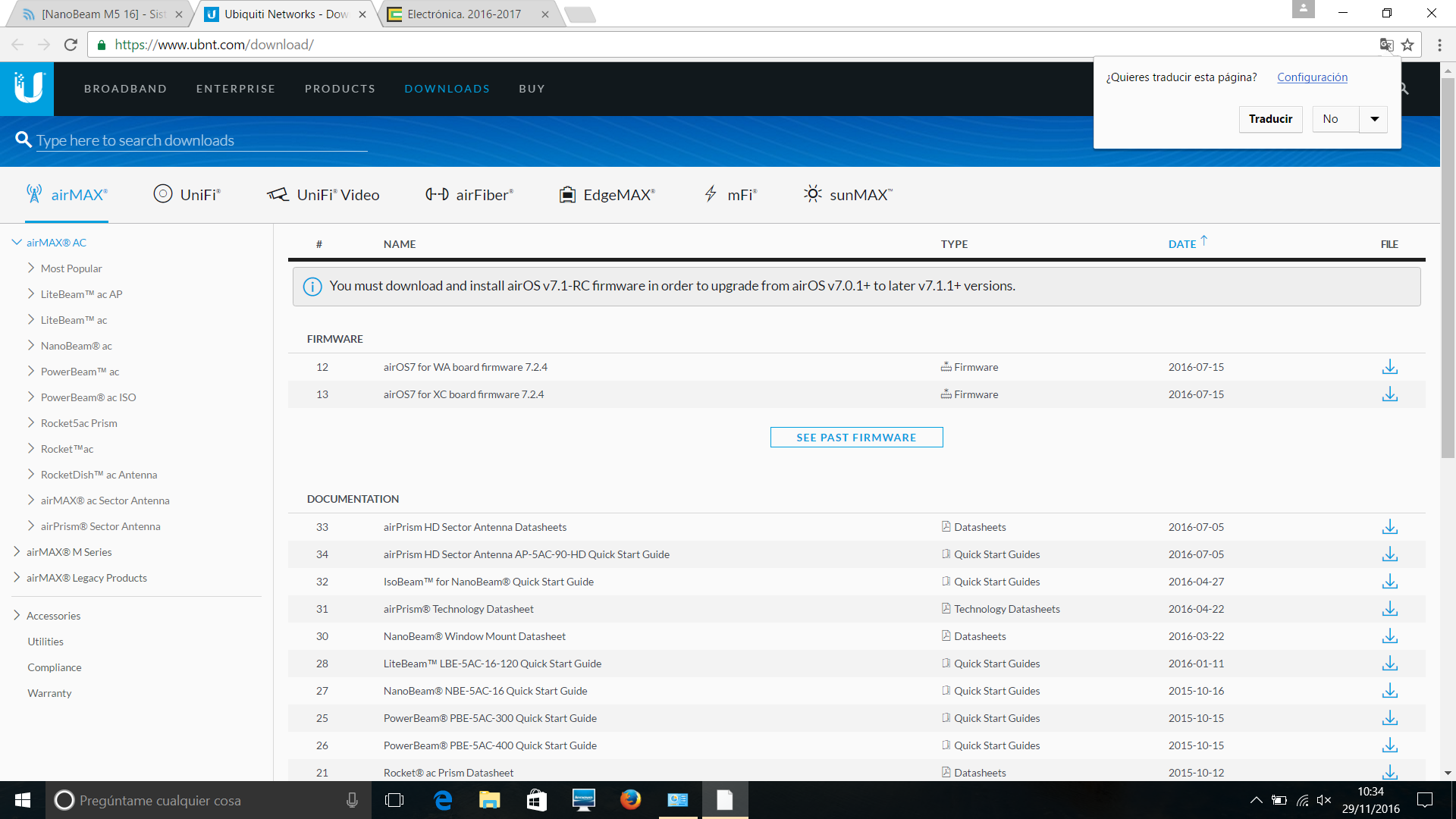Viewport: 1456px width, 819px height.
Task: Download LiteBeam LBE-5AC-16-120 Quick Start Guide
Action: click(x=1389, y=664)
